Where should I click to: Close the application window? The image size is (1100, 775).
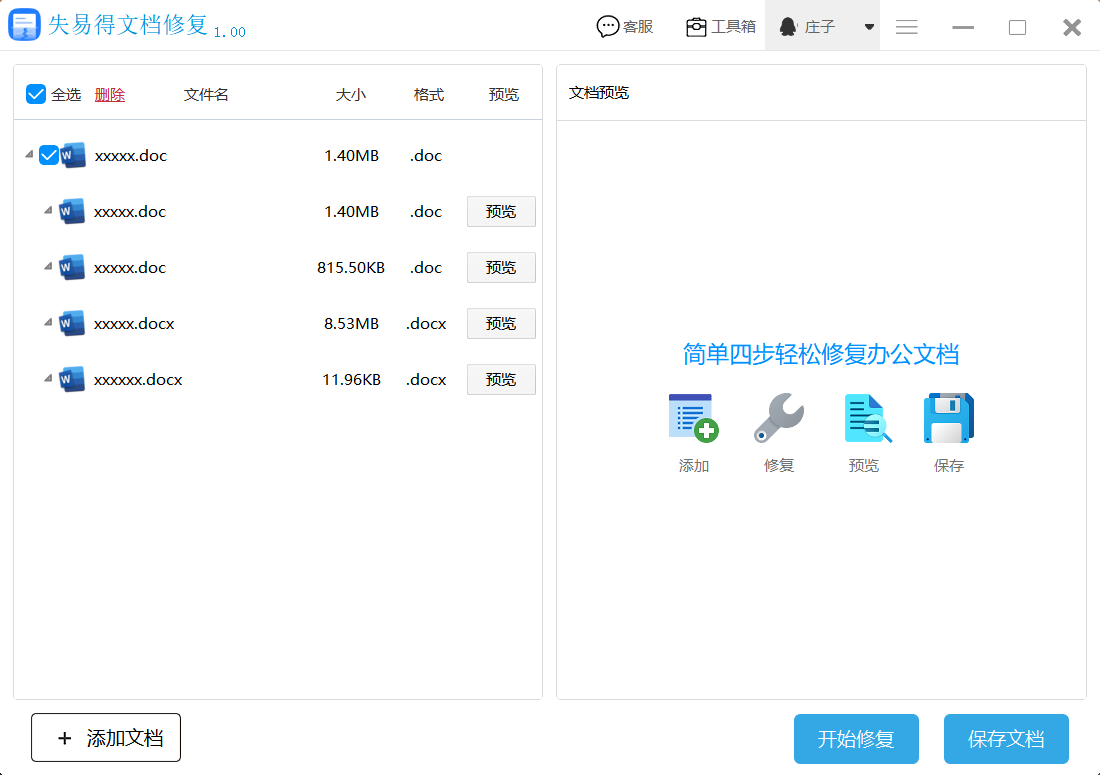(x=1072, y=27)
